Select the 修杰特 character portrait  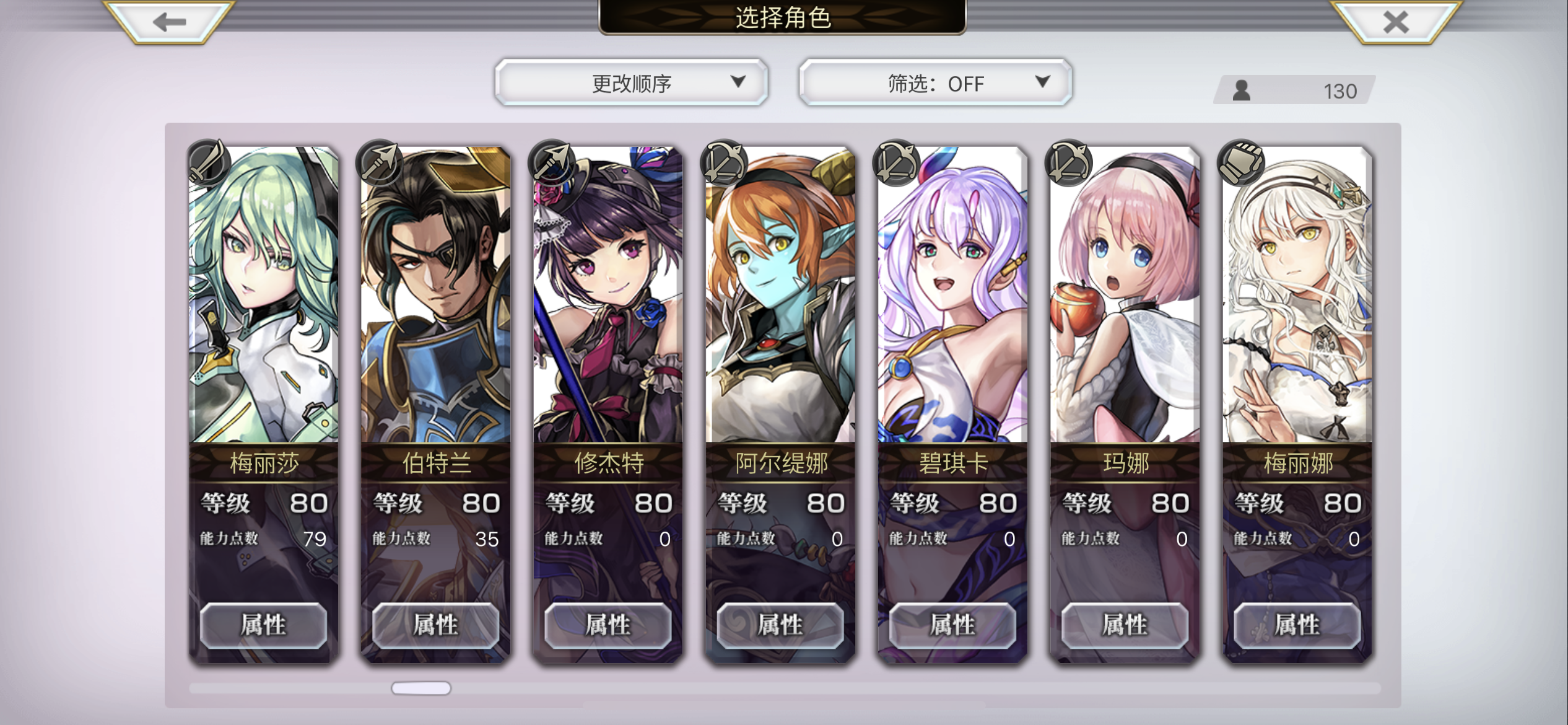(608, 294)
